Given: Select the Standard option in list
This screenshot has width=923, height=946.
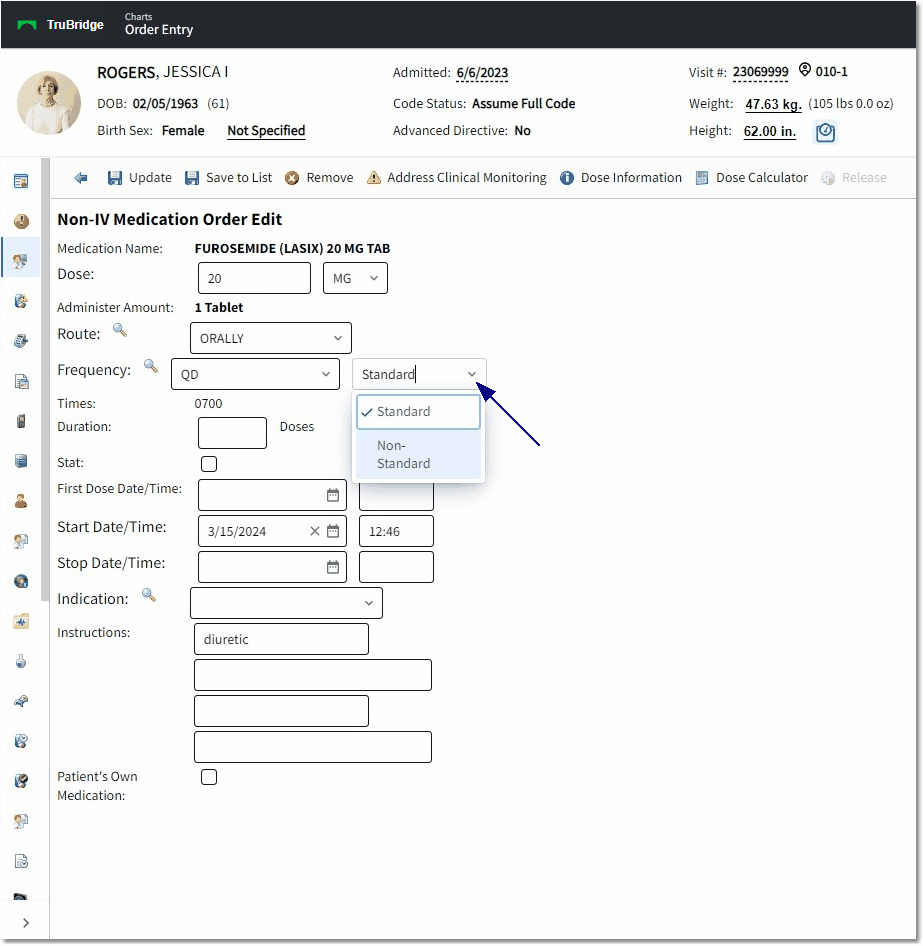Looking at the screenshot, I should (419, 411).
